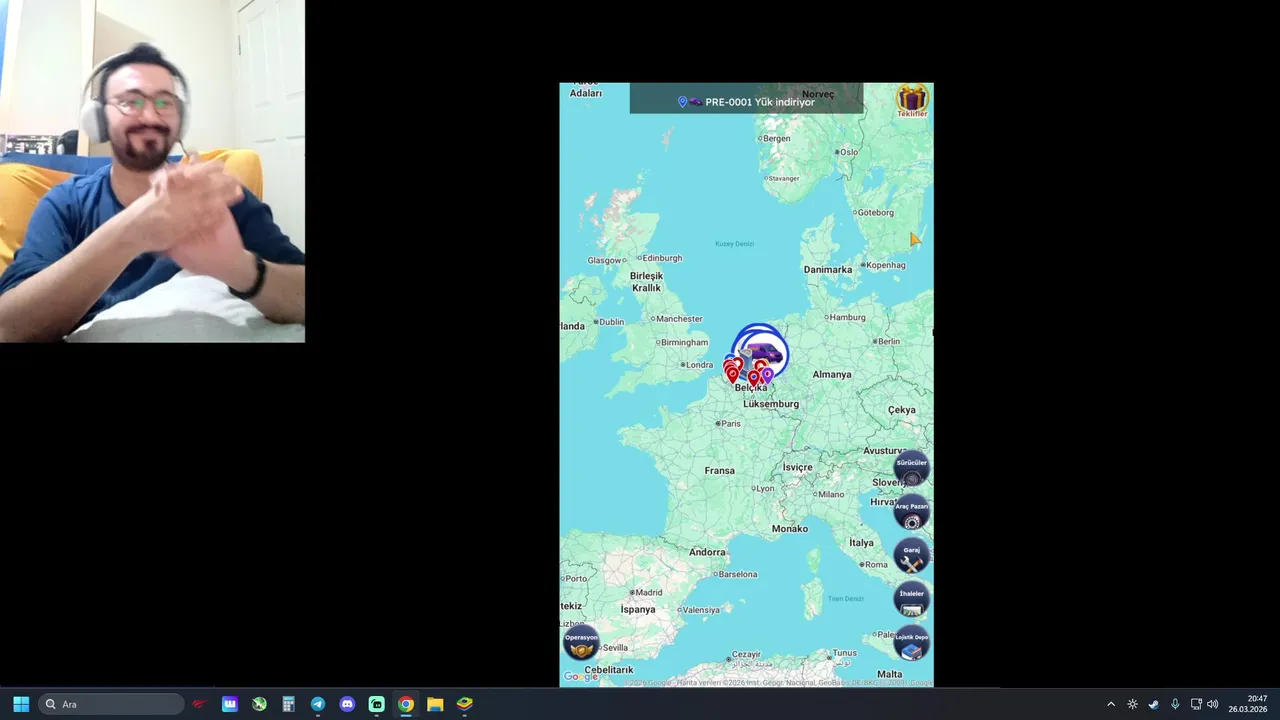1280x720 pixels.
Task: Click the Paris city label
Action: 731,423
